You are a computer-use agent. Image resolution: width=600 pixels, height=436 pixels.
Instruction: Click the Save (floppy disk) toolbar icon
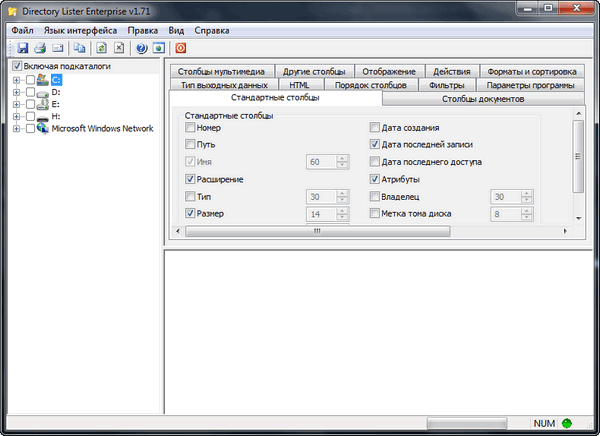point(23,48)
